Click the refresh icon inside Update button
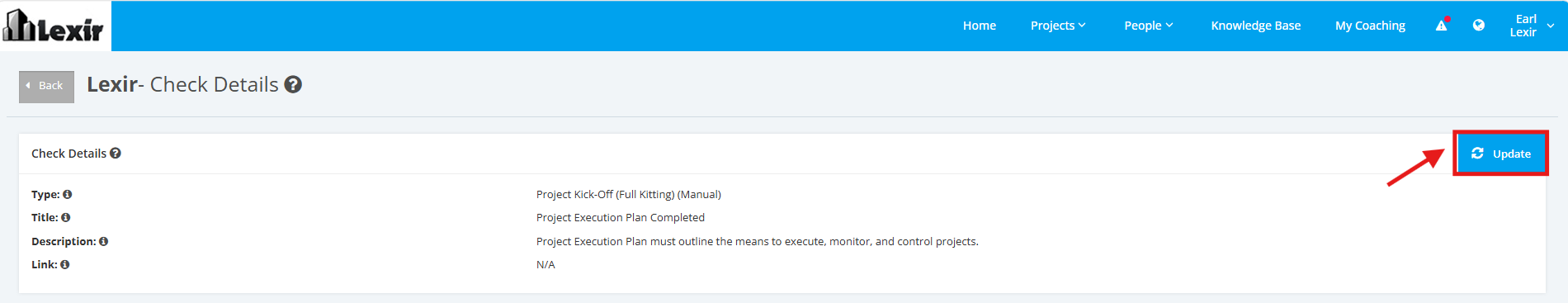Image resolution: width=1568 pixels, height=303 pixels. pos(1477,154)
